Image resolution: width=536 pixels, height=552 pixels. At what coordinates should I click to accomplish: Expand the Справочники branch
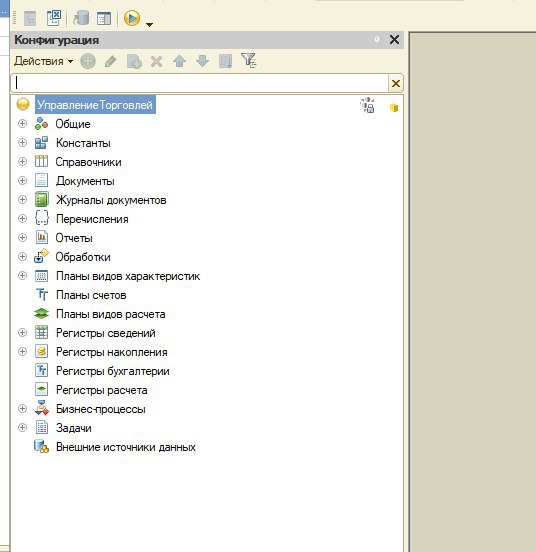pyautogui.click(x=22, y=162)
